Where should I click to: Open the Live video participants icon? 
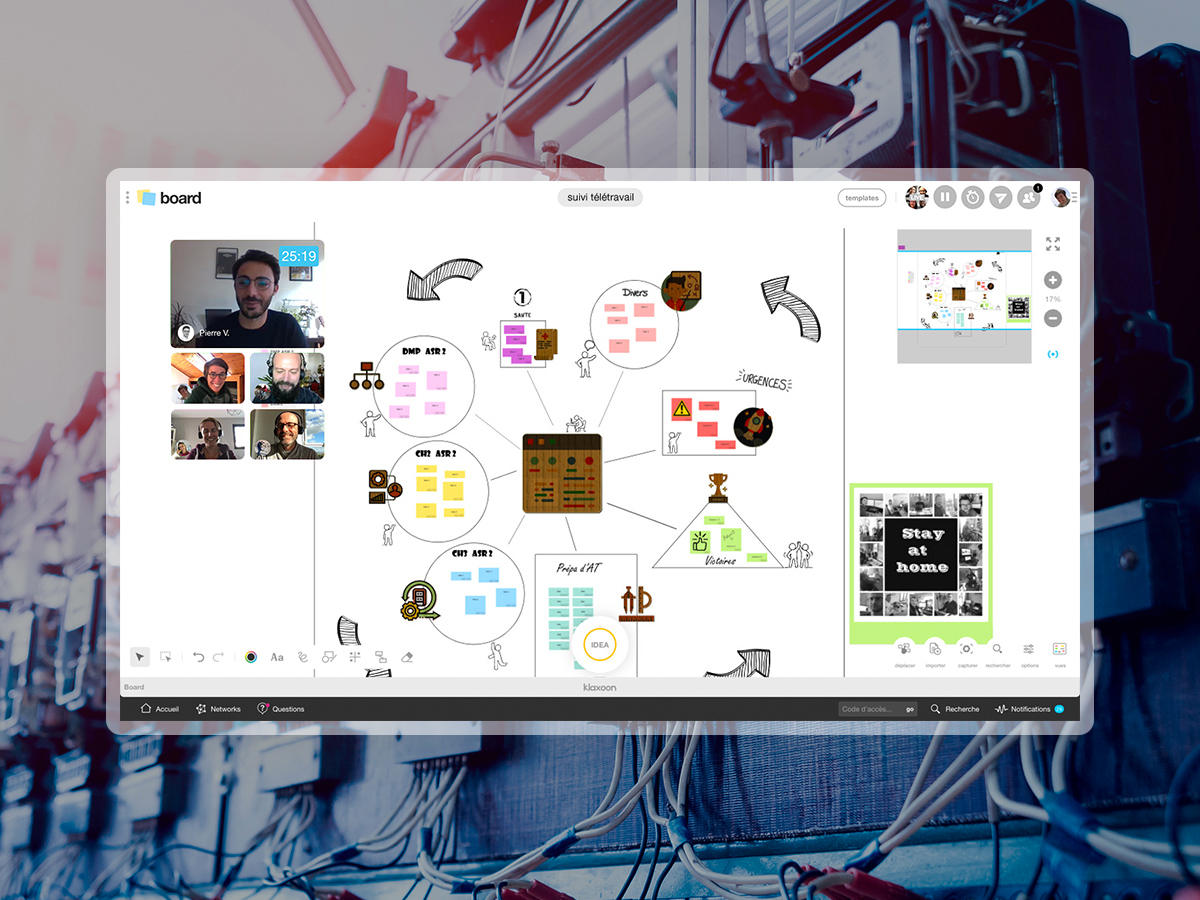[x=916, y=197]
